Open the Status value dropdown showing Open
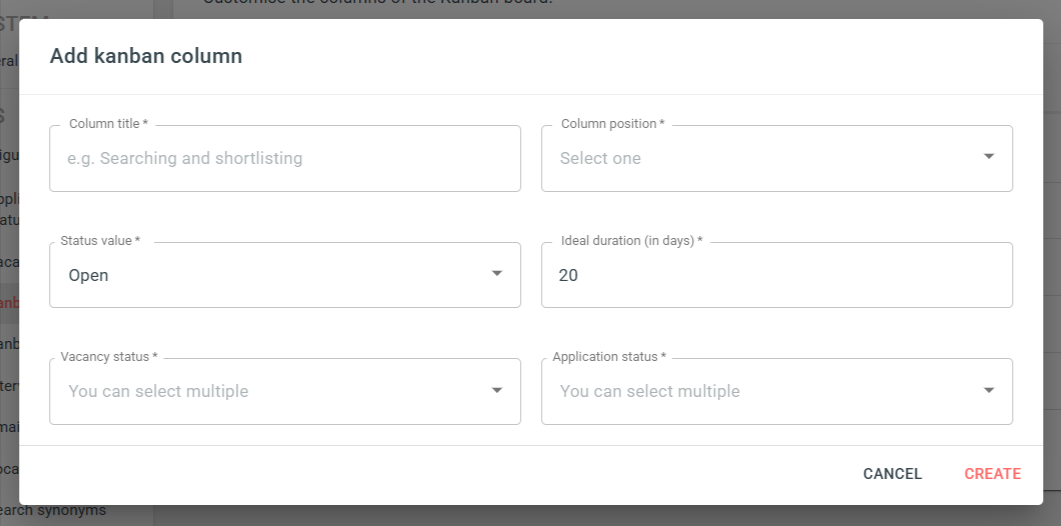This screenshot has height=526, width=1061. pos(285,275)
